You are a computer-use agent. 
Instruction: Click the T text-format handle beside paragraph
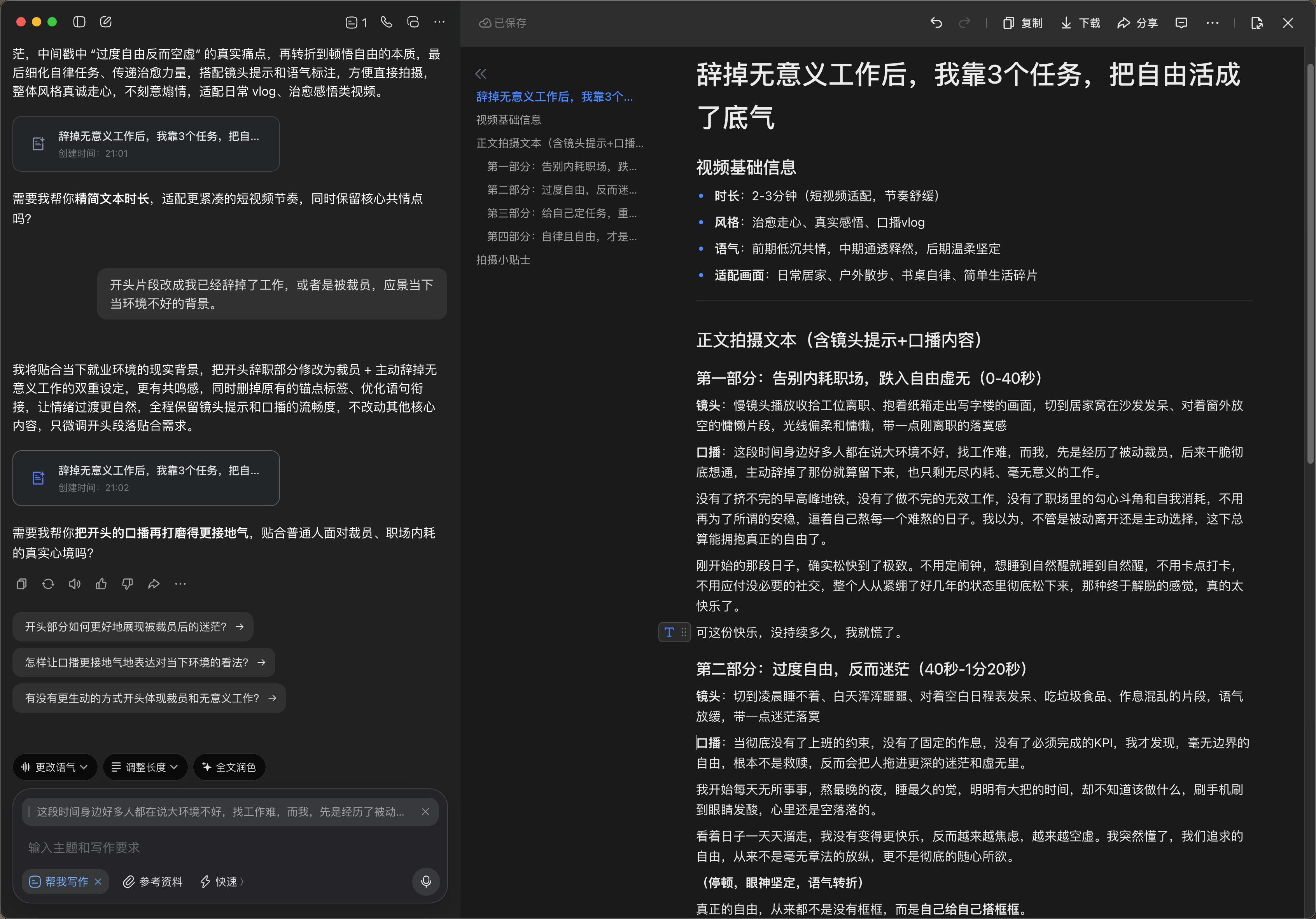click(669, 632)
